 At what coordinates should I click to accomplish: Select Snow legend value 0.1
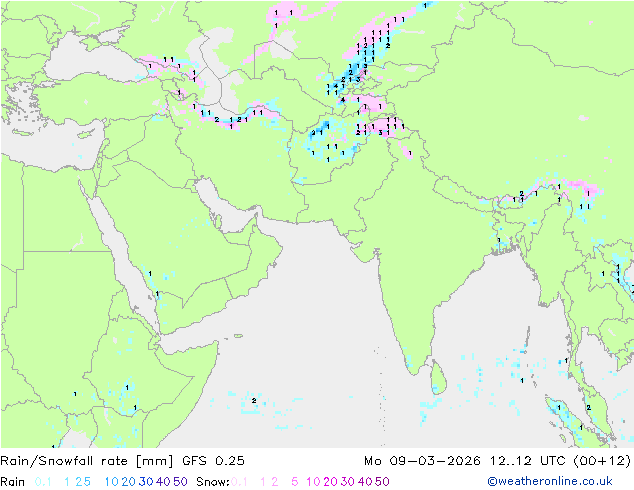click(x=239, y=482)
